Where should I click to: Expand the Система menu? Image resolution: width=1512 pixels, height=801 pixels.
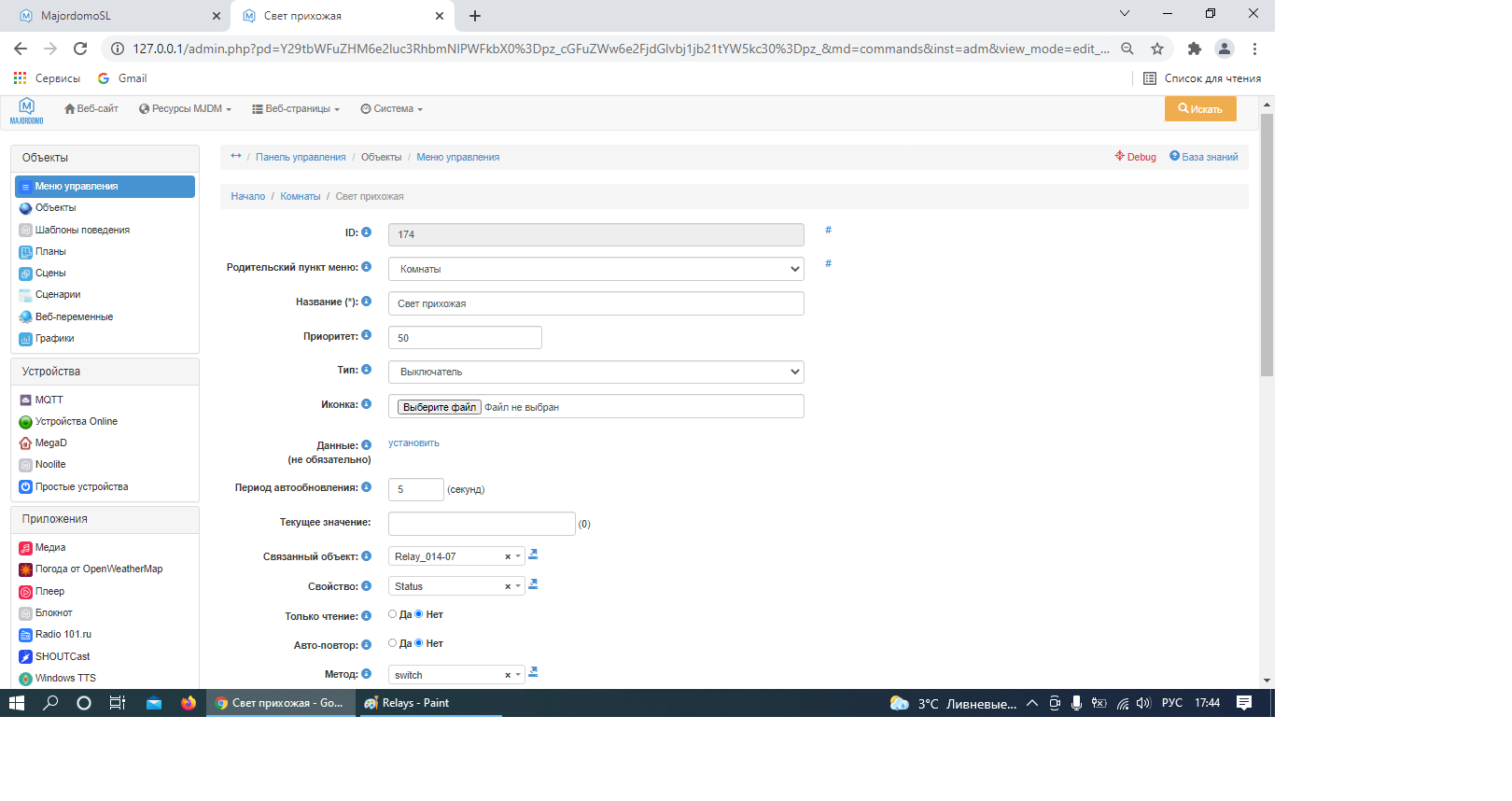pyautogui.click(x=392, y=109)
